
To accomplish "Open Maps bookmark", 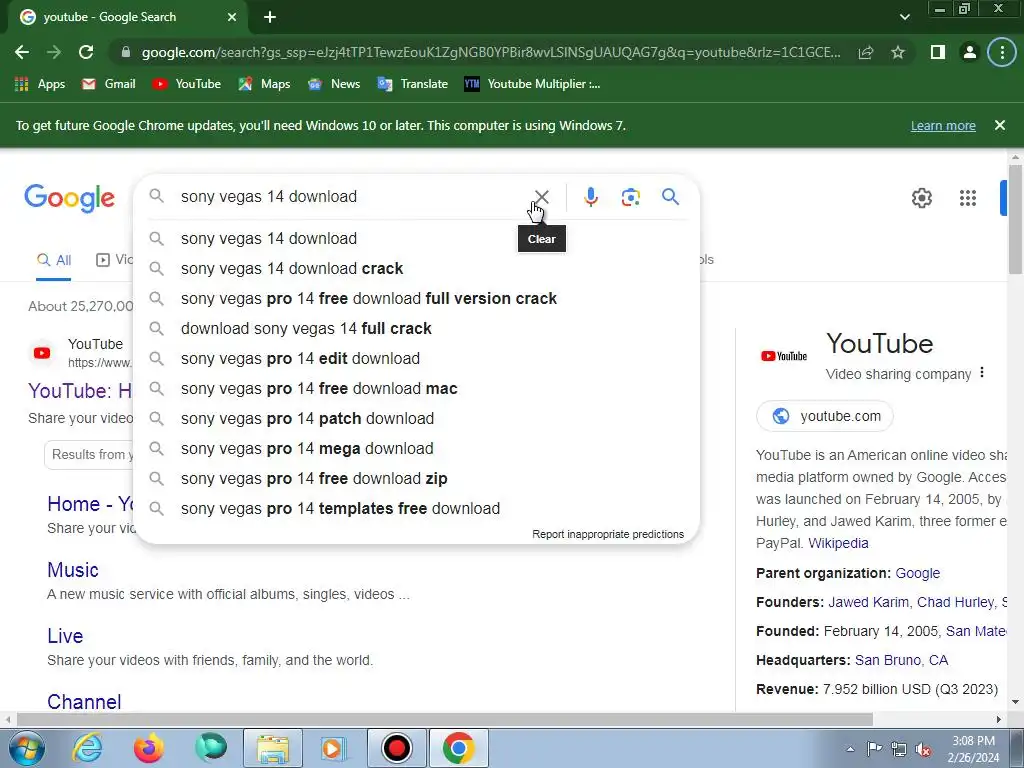I will (264, 84).
